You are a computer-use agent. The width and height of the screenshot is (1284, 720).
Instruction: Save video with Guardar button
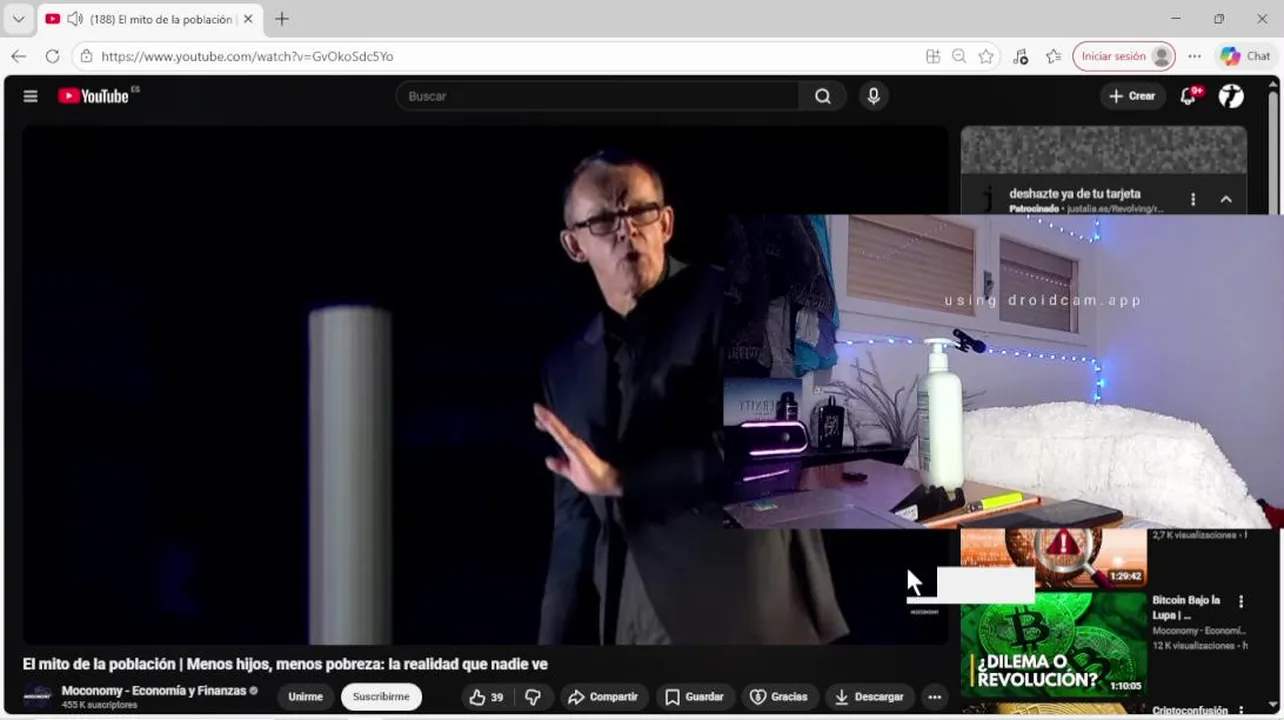point(695,697)
